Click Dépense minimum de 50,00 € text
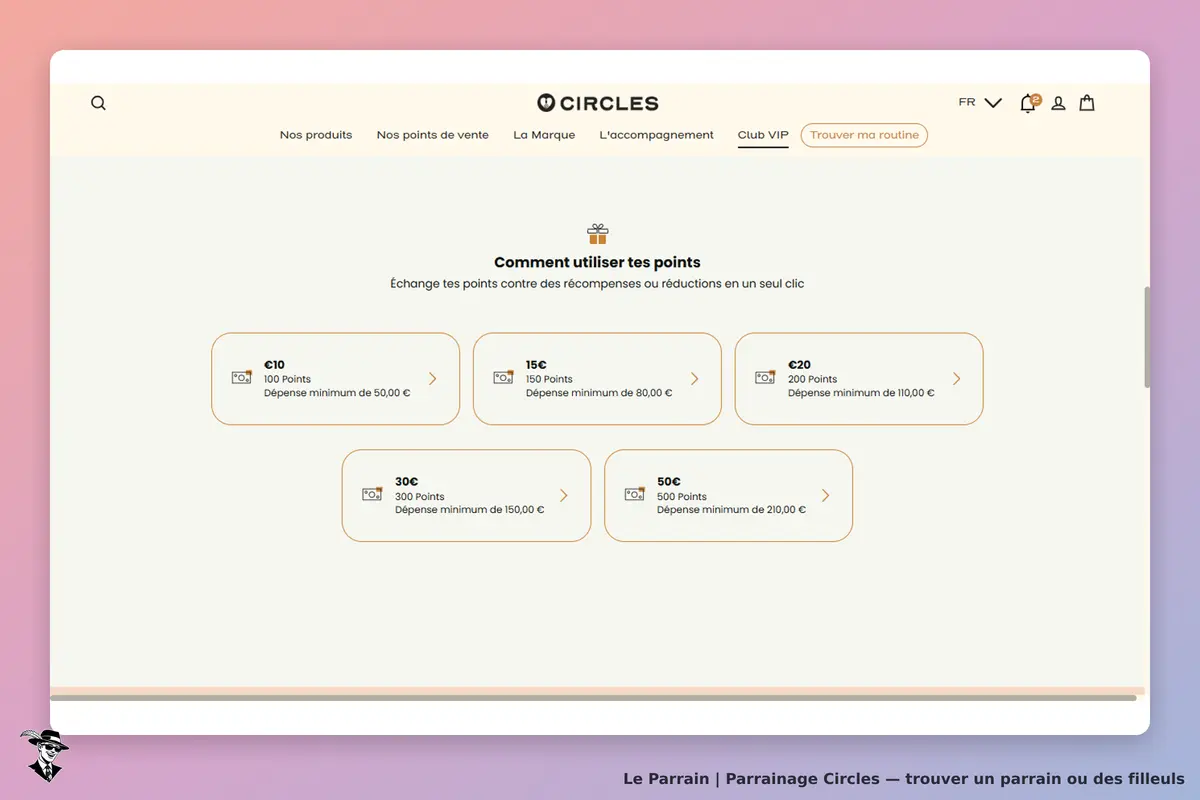The height and width of the screenshot is (800, 1200). pyautogui.click(x=337, y=393)
